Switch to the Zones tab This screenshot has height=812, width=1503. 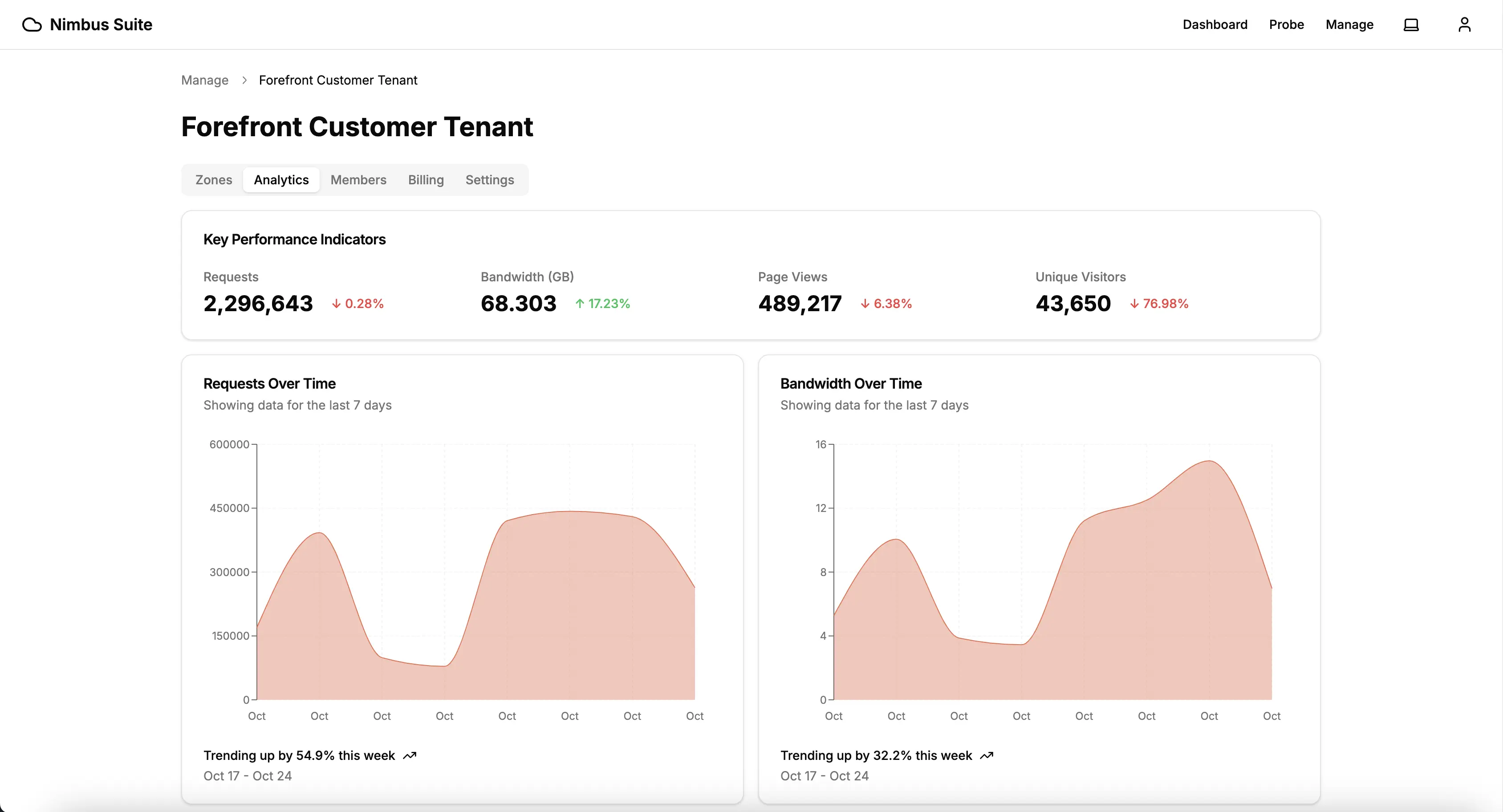tap(214, 180)
